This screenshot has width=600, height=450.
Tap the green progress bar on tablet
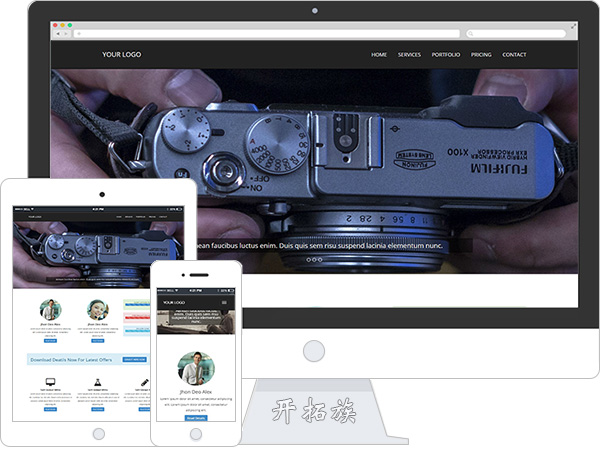tap(137, 305)
